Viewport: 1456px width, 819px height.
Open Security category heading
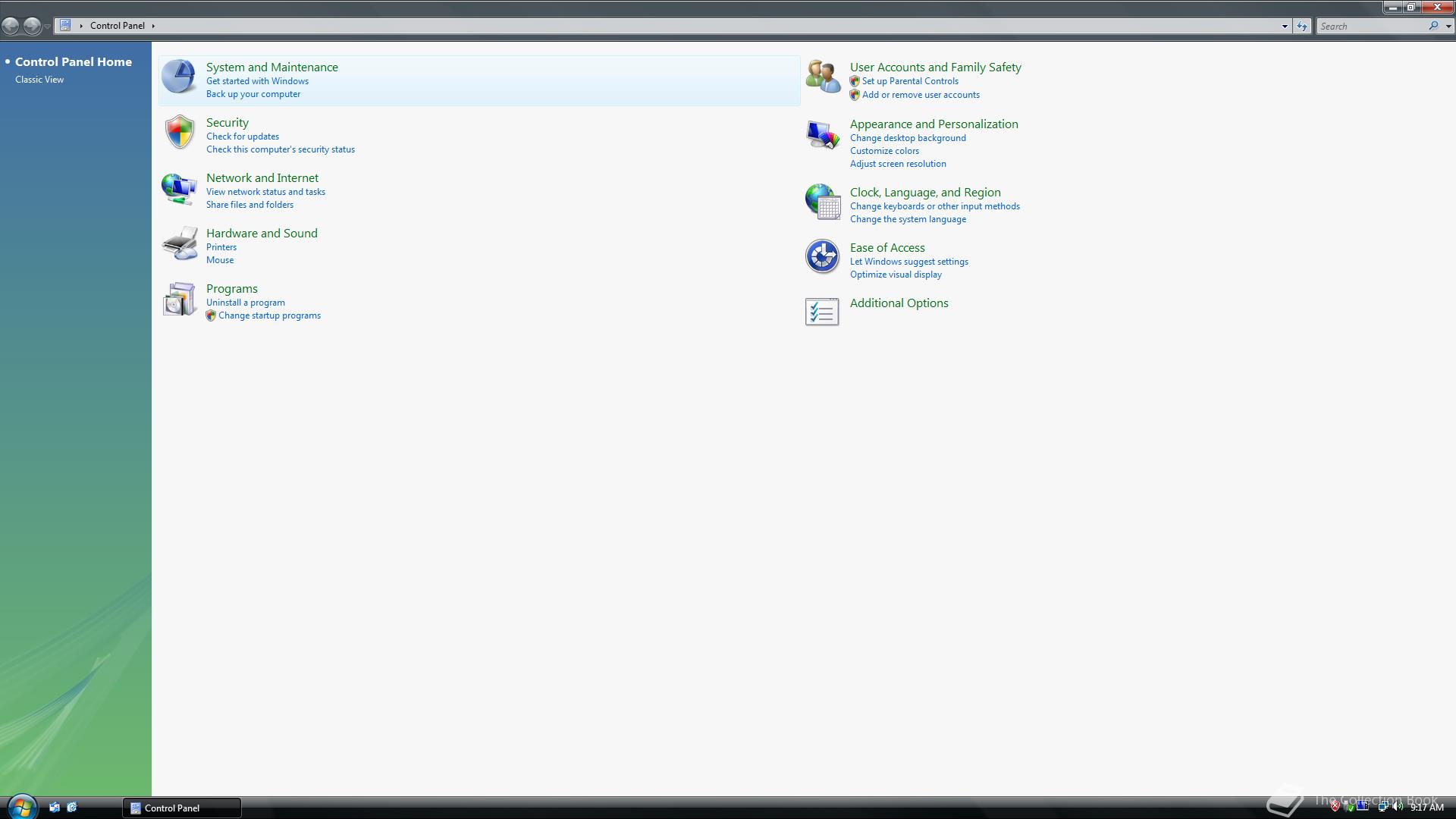[227, 123]
